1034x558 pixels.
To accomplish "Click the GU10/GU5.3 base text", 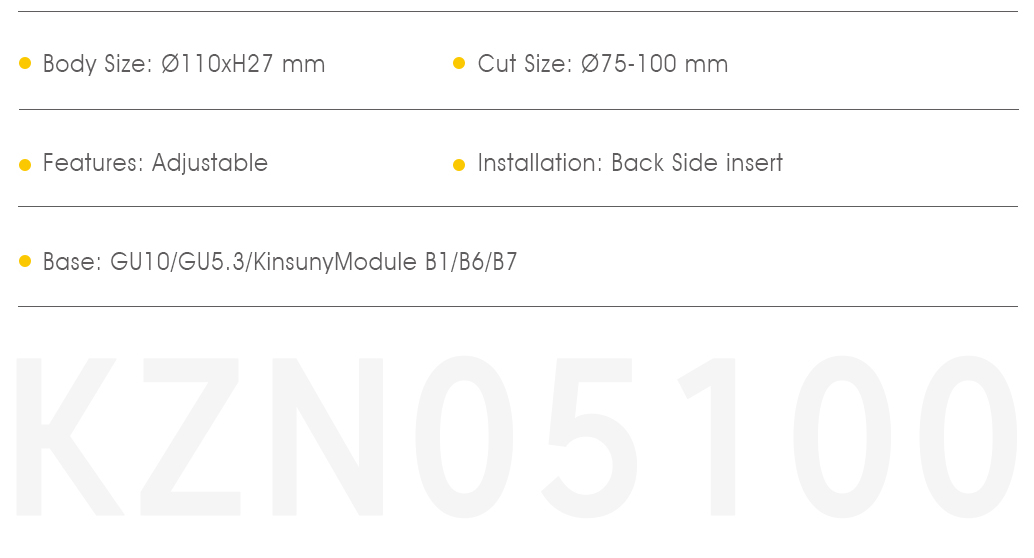I will (177, 262).
